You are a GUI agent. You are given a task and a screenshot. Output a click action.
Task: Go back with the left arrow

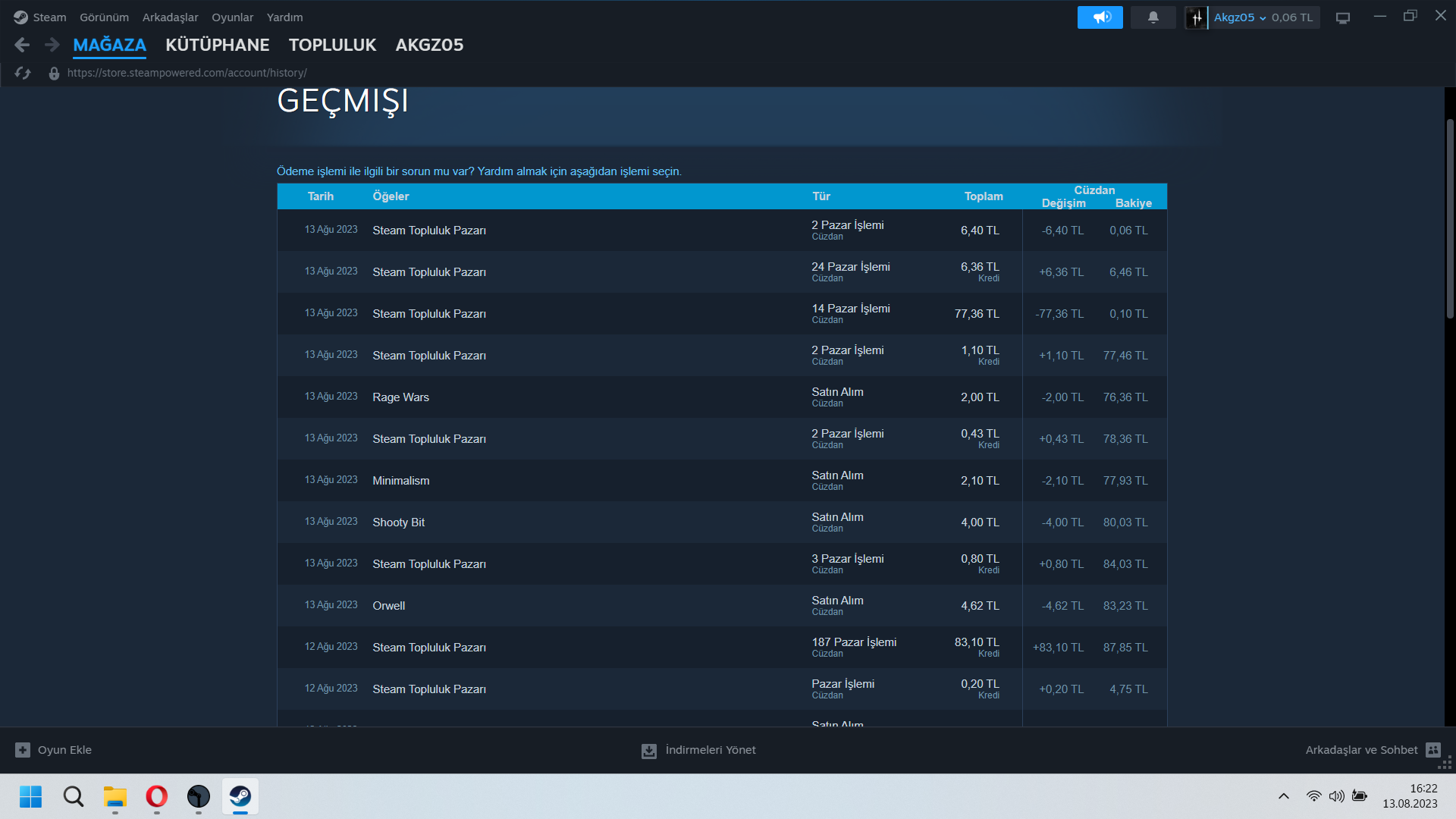point(22,45)
